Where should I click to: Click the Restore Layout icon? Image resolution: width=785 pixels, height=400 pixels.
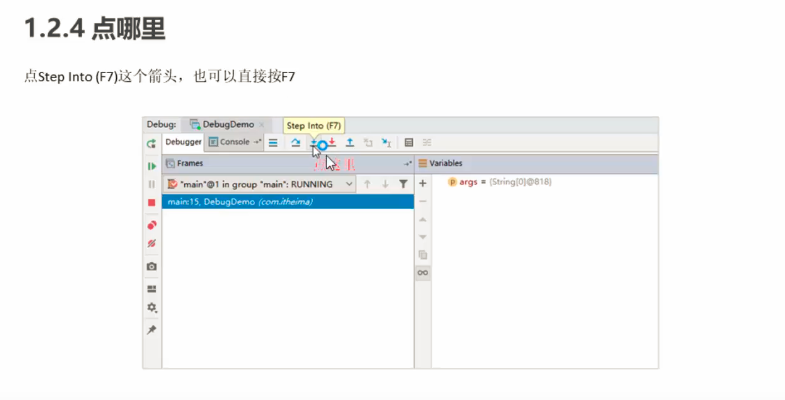(151, 289)
